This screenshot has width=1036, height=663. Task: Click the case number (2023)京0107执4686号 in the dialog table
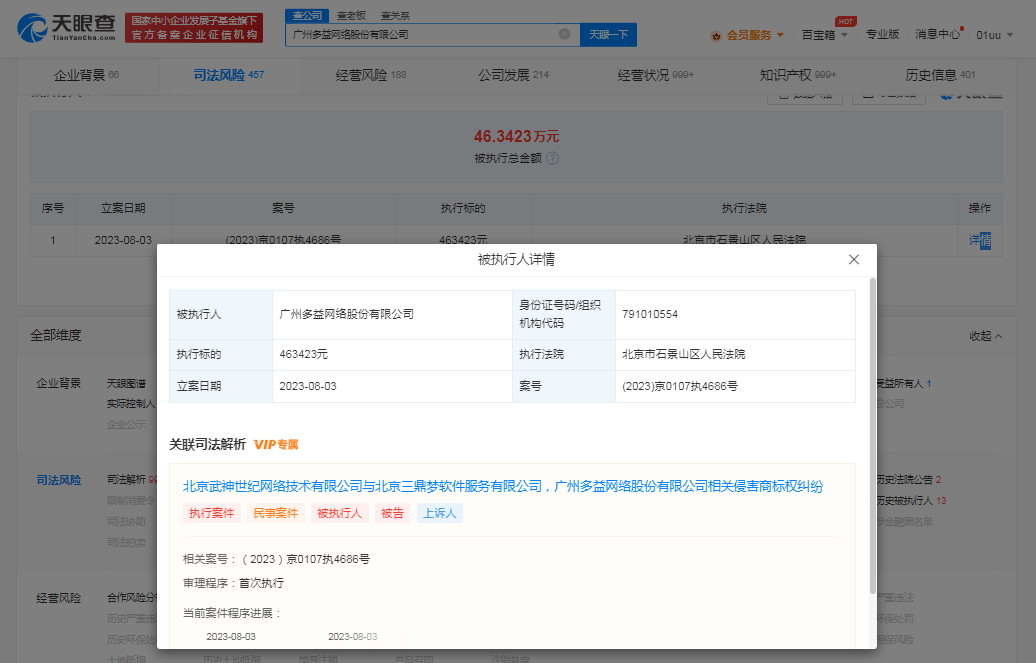pyautogui.click(x=680, y=386)
